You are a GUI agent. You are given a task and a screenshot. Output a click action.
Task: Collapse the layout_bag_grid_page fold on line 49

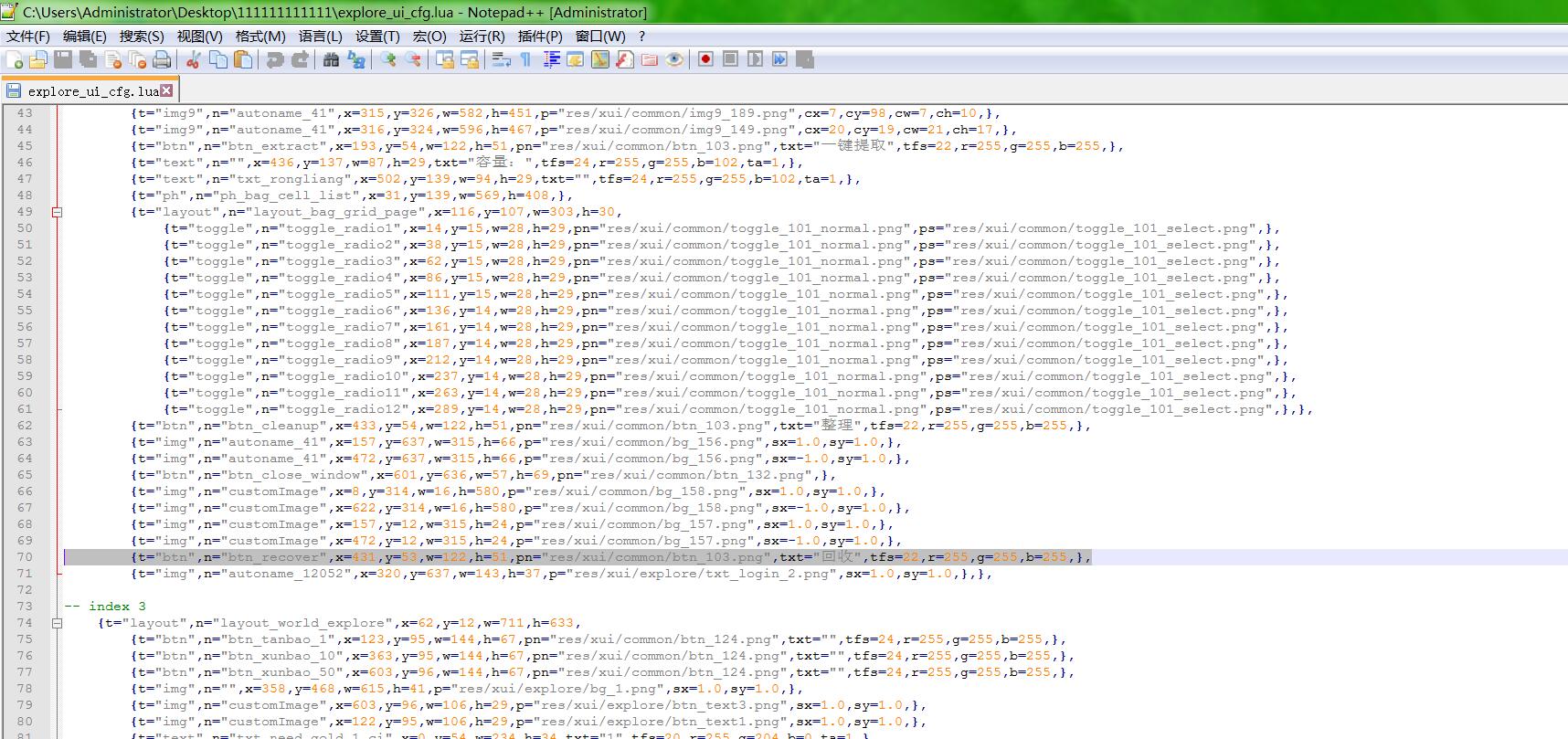(x=57, y=212)
